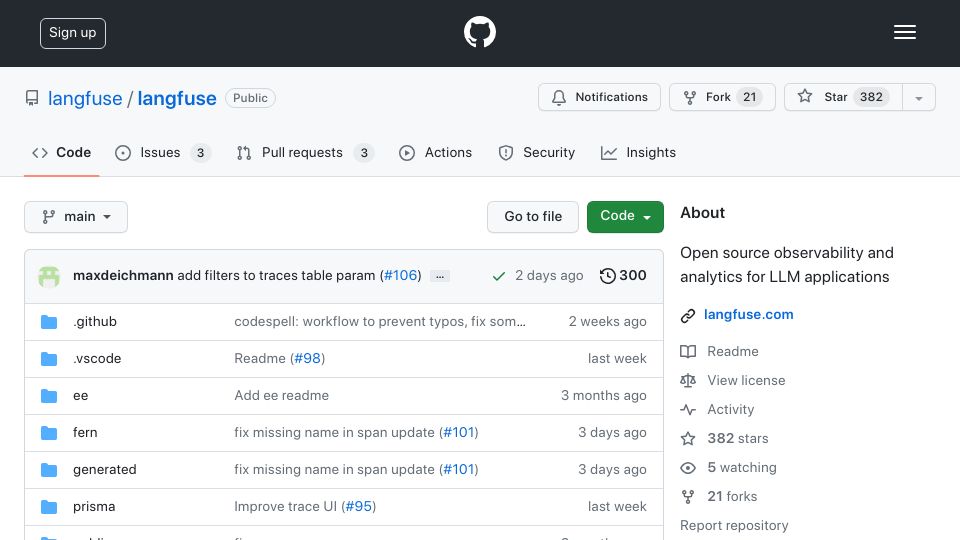Click the .github folder icon
The width and height of the screenshot is (960, 540).
[49, 321]
